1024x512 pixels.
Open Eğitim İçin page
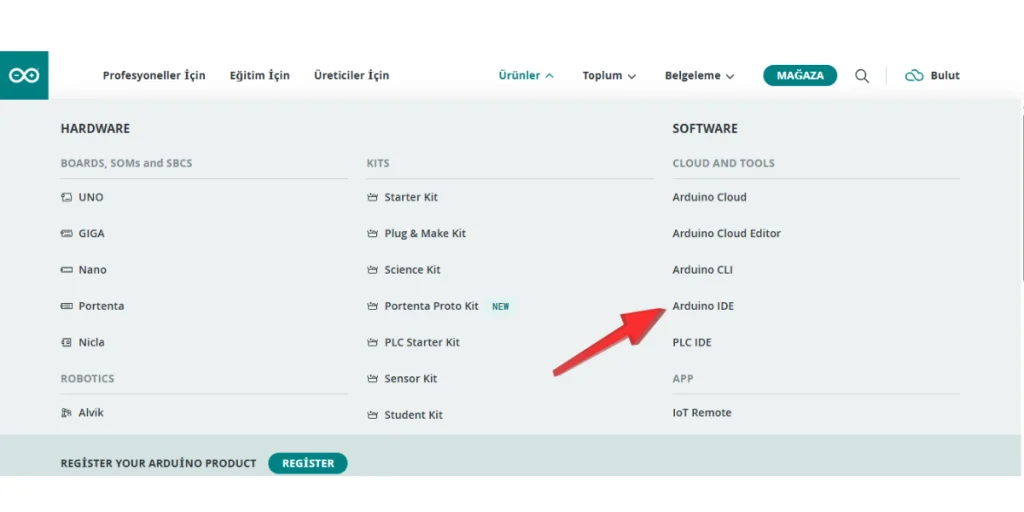[x=260, y=76]
